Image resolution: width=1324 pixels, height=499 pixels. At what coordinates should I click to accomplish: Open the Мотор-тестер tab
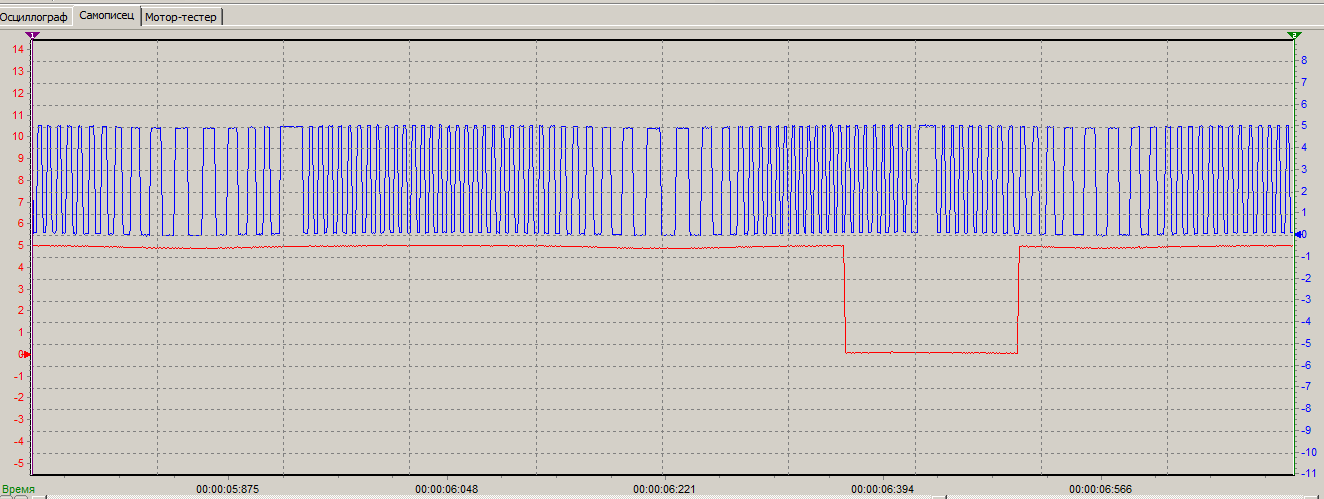click(182, 17)
